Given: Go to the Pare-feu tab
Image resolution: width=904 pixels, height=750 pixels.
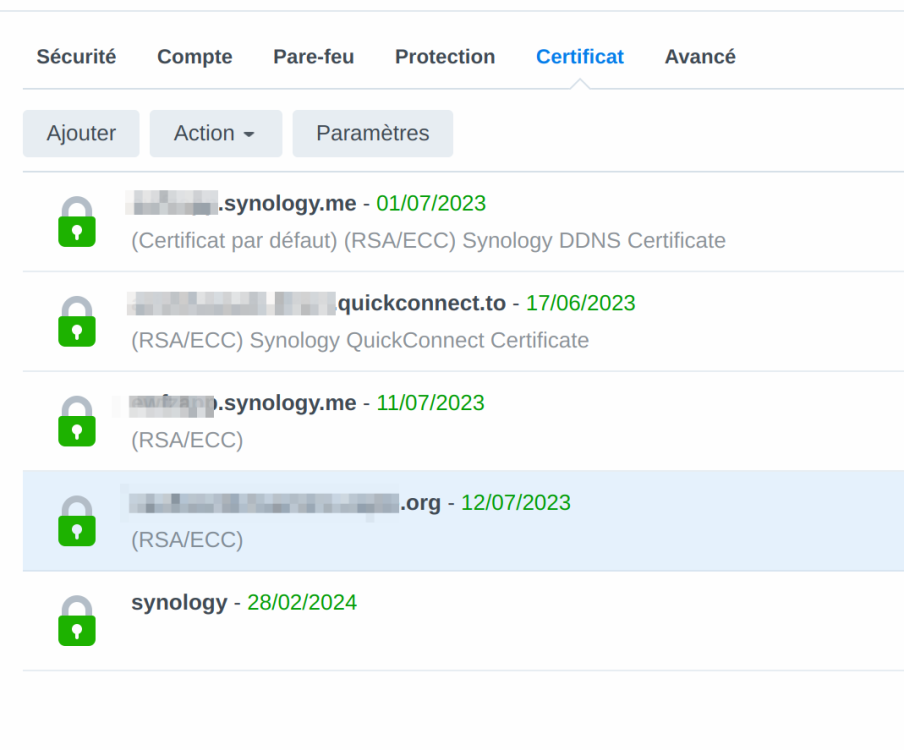Looking at the screenshot, I should [x=314, y=56].
